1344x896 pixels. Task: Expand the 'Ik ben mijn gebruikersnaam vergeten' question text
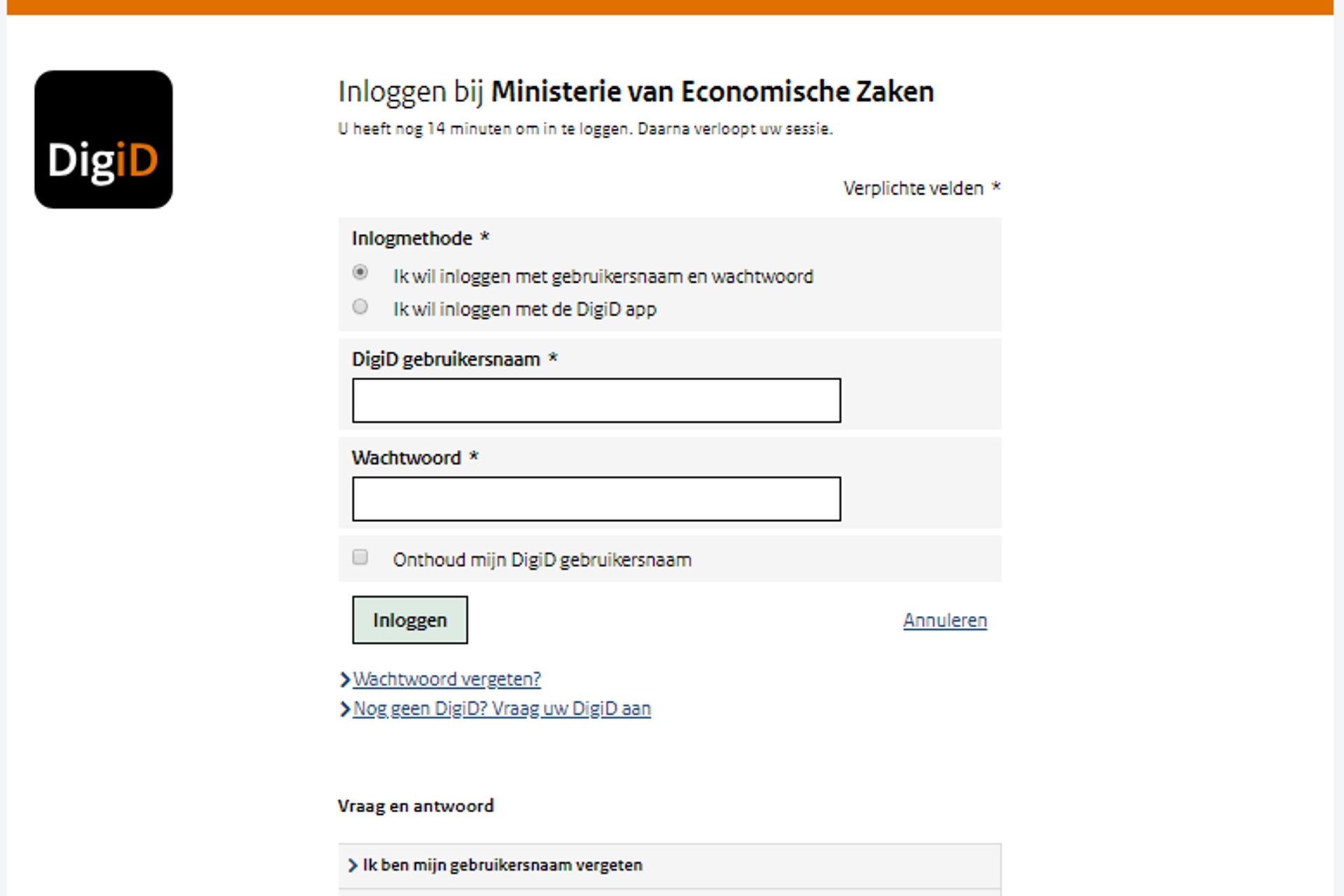(503, 866)
